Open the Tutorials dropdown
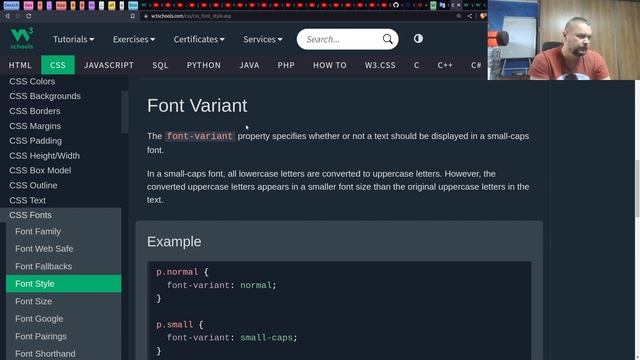Screen dimensions: 640x360 (73, 39)
